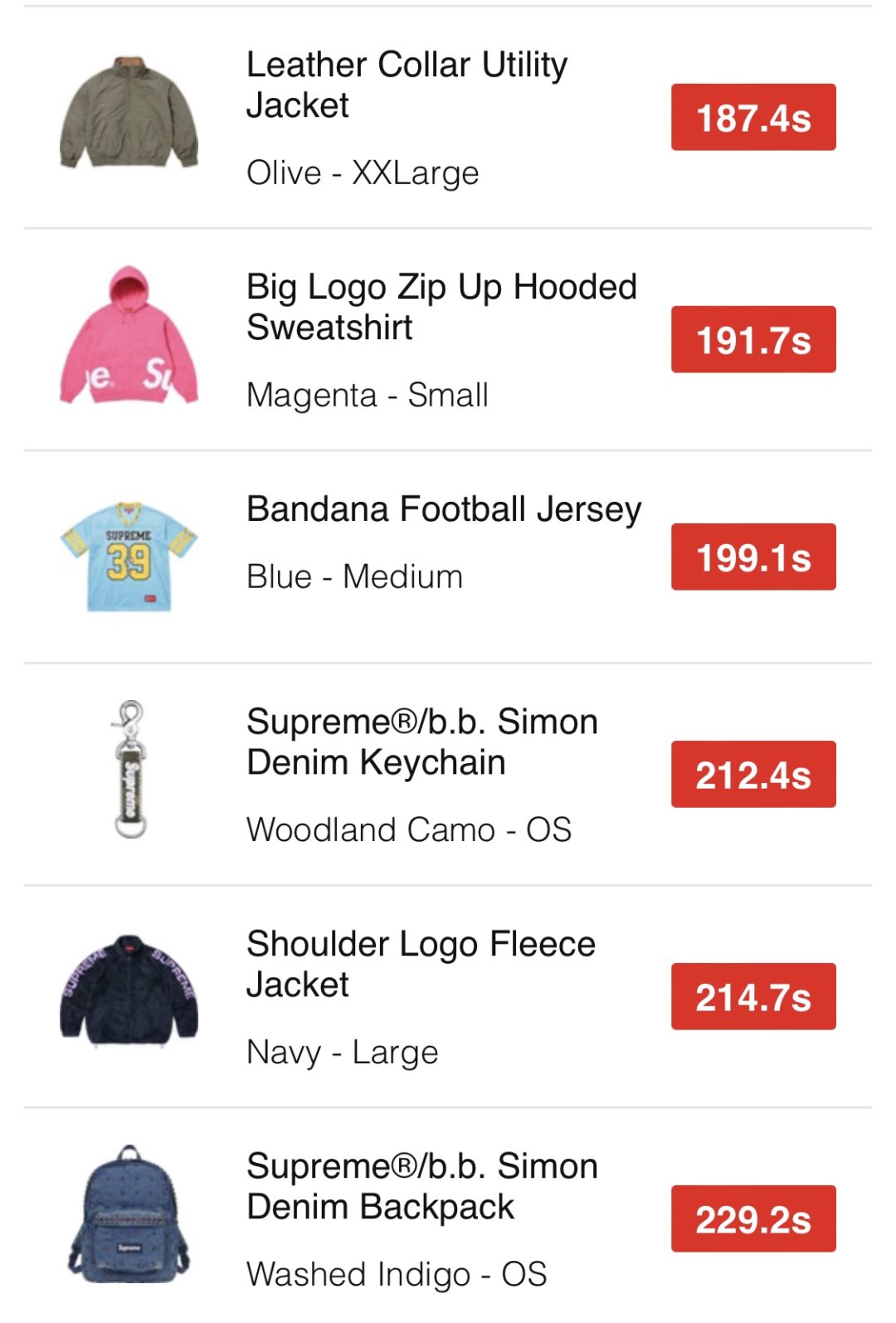Viewport: 896px width, 1323px height.
Task: Select the Washed Indigo - OS variant text
Action: pyautogui.click(x=397, y=1274)
